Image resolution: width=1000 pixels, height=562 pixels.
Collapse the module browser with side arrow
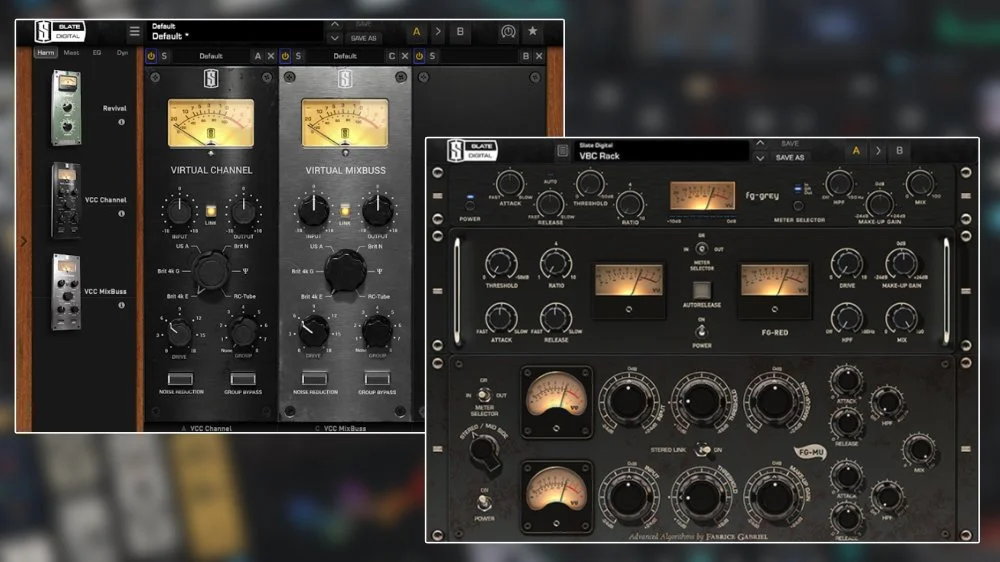pos(24,241)
